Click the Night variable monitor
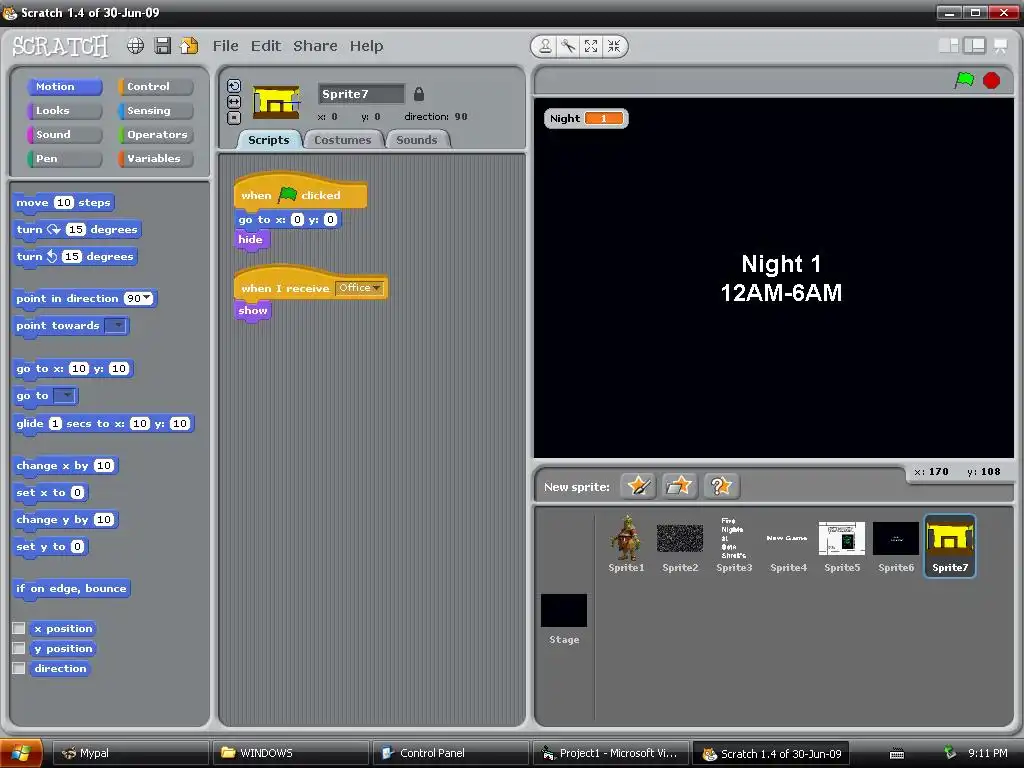This screenshot has width=1024, height=768. point(586,118)
